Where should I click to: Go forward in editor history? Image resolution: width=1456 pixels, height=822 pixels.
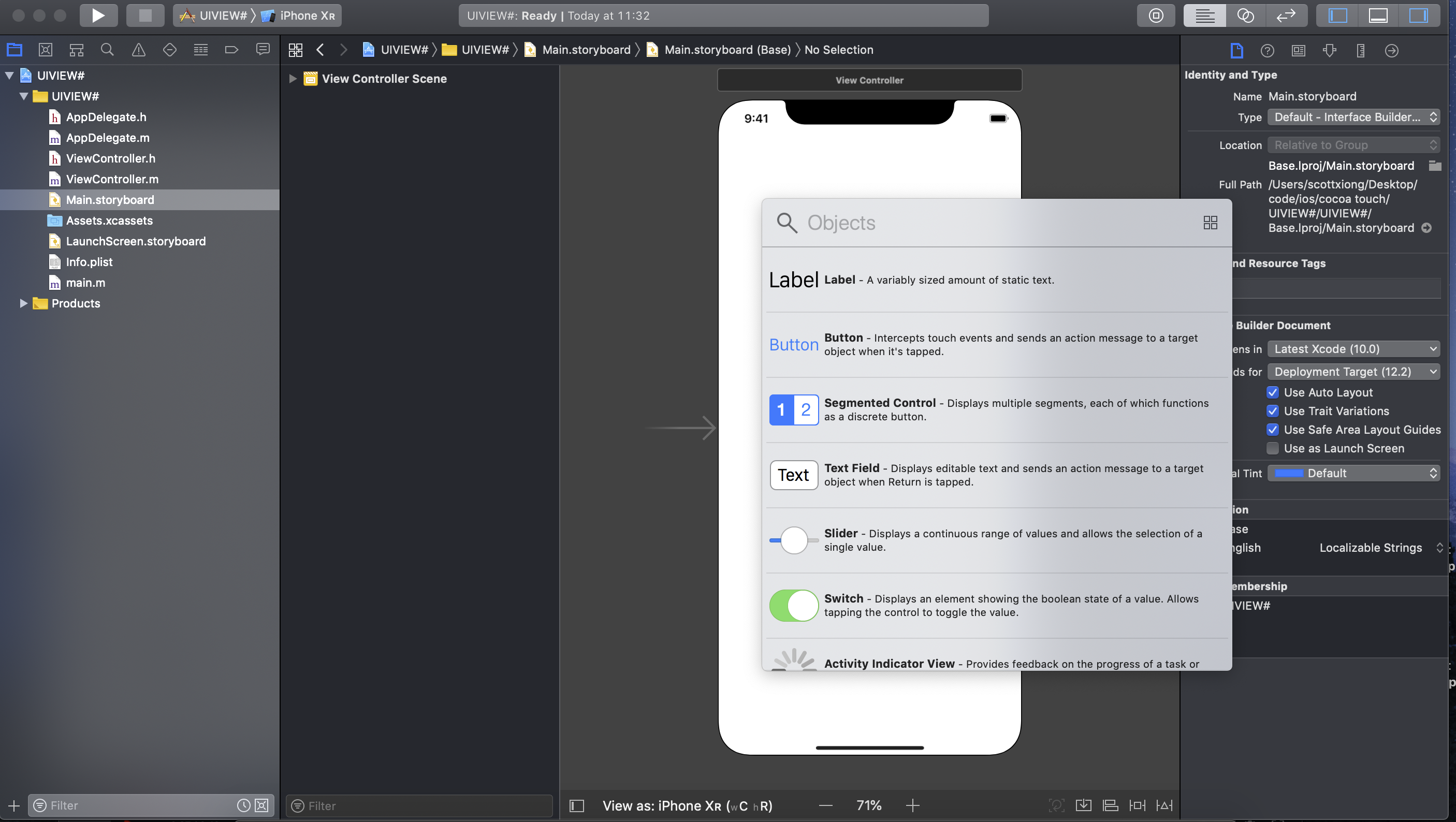point(344,50)
